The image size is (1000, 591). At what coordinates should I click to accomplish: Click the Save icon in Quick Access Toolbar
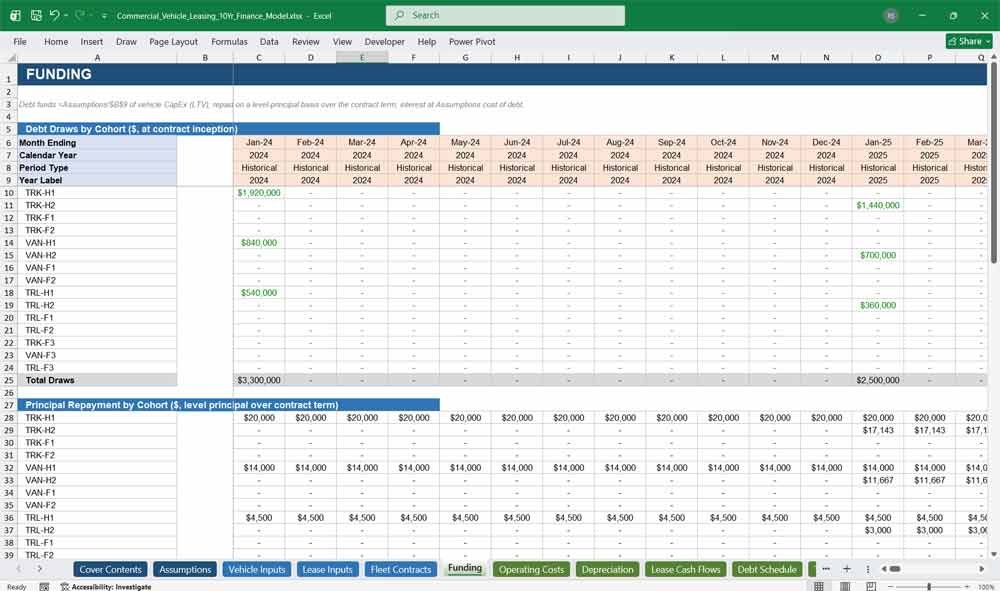pos(36,15)
